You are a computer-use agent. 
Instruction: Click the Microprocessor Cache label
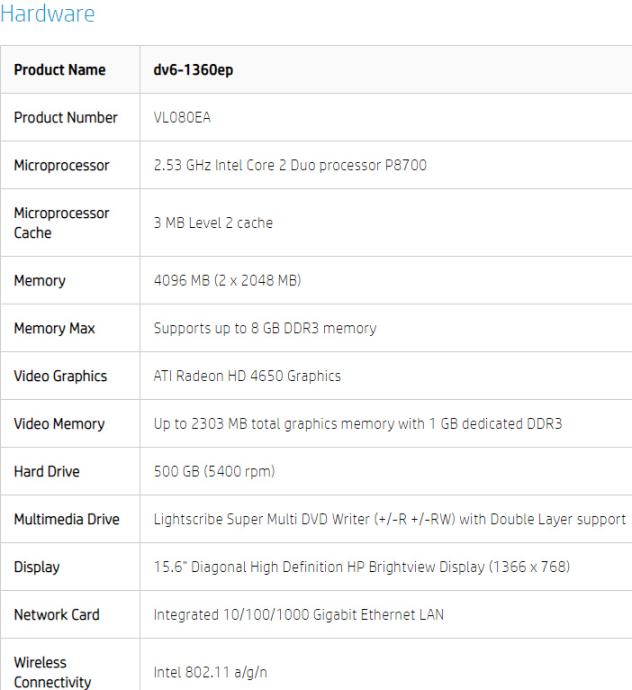pyautogui.click(x=61, y=223)
